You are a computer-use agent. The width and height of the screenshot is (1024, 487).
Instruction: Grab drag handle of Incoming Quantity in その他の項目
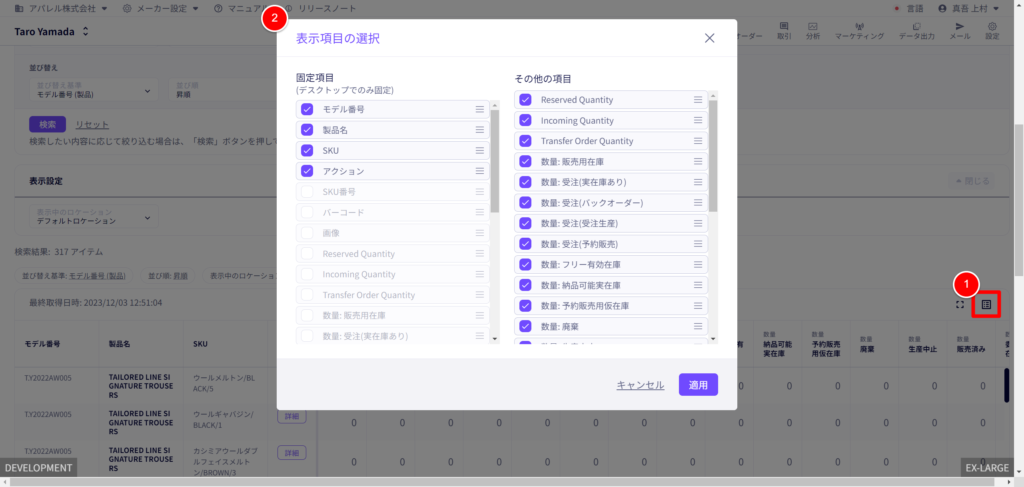[698, 120]
